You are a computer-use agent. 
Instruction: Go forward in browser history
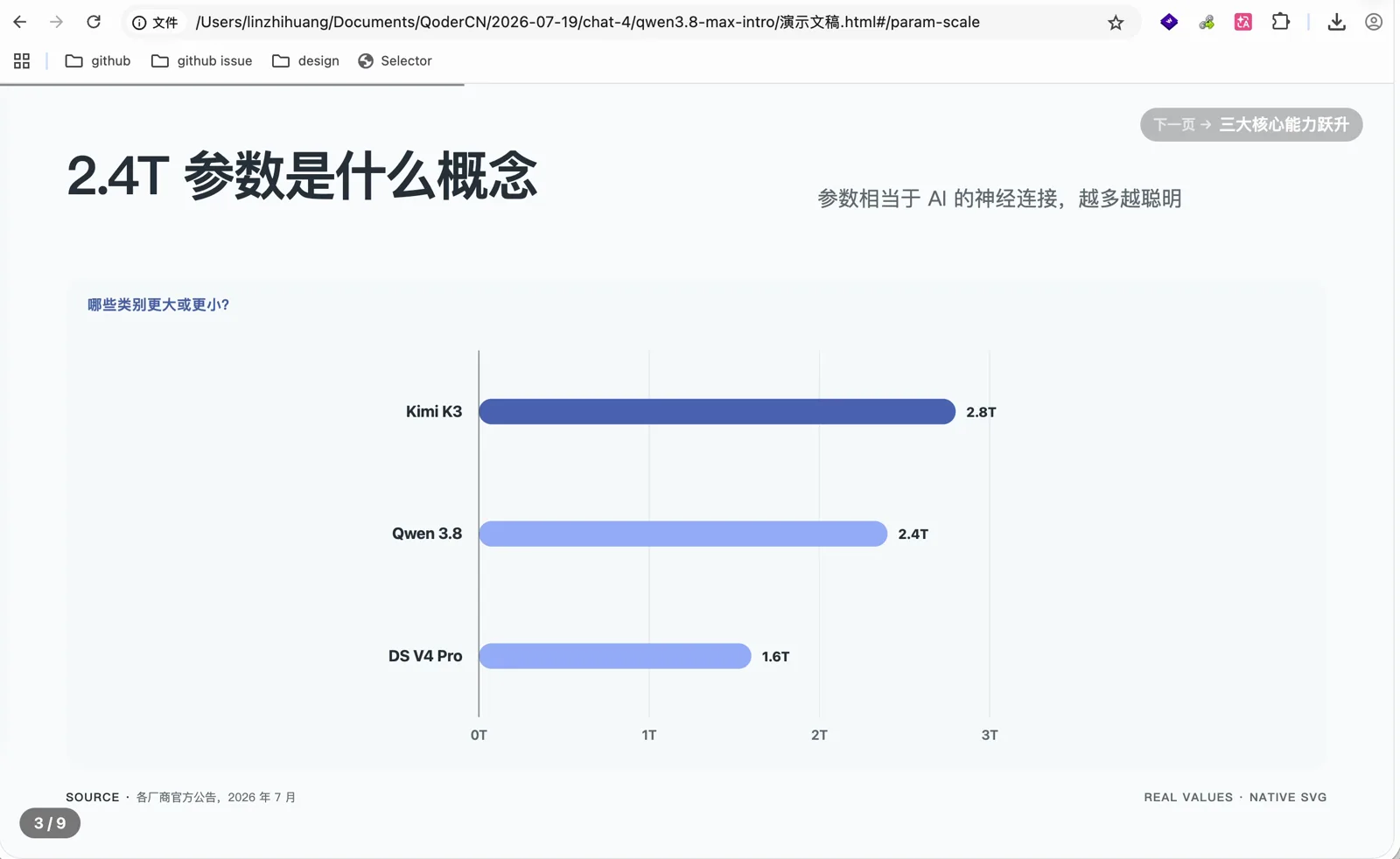click(x=57, y=22)
